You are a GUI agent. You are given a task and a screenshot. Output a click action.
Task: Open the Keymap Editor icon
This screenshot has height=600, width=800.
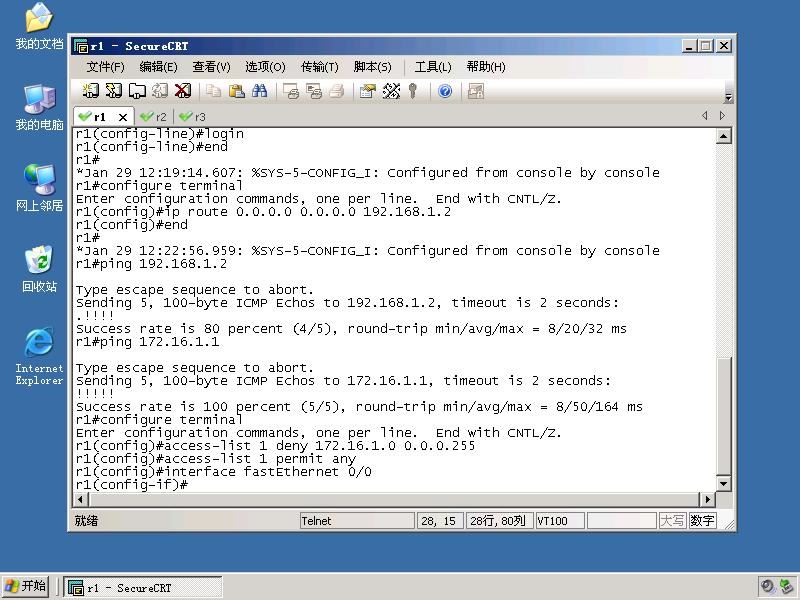pos(391,91)
